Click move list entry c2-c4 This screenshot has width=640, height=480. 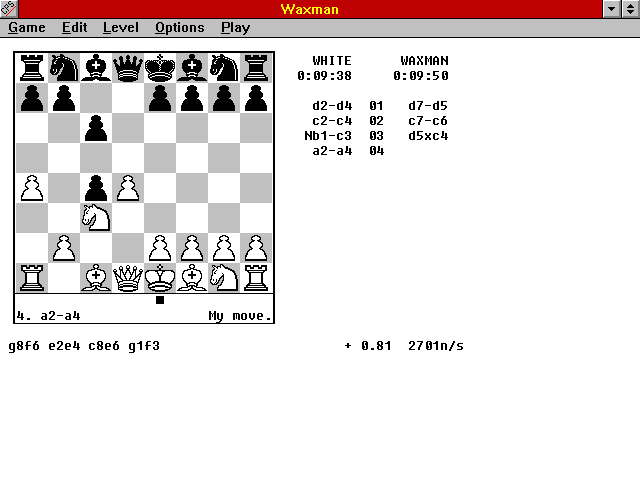point(332,121)
